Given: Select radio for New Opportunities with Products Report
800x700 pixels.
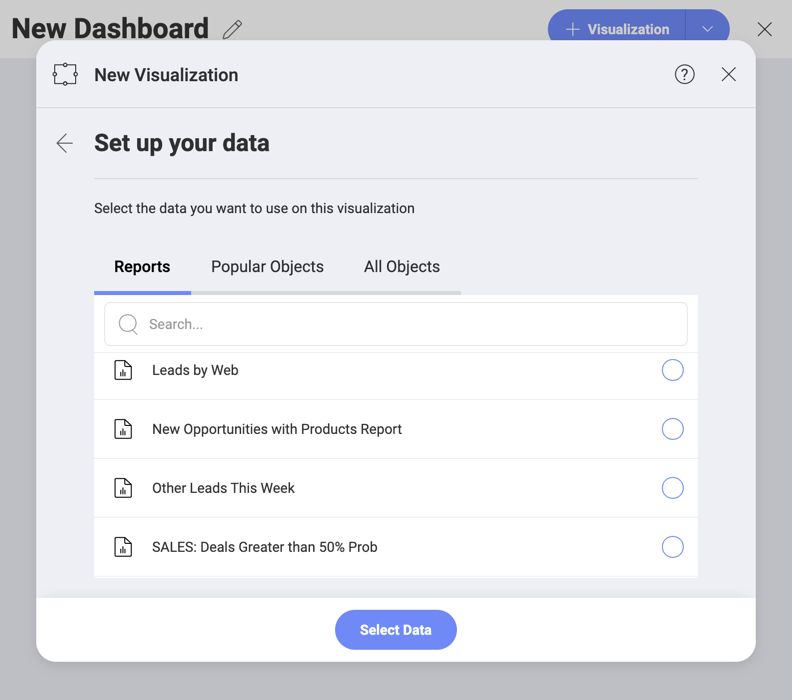Looking at the screenshot, I should (x=673, y=429).
